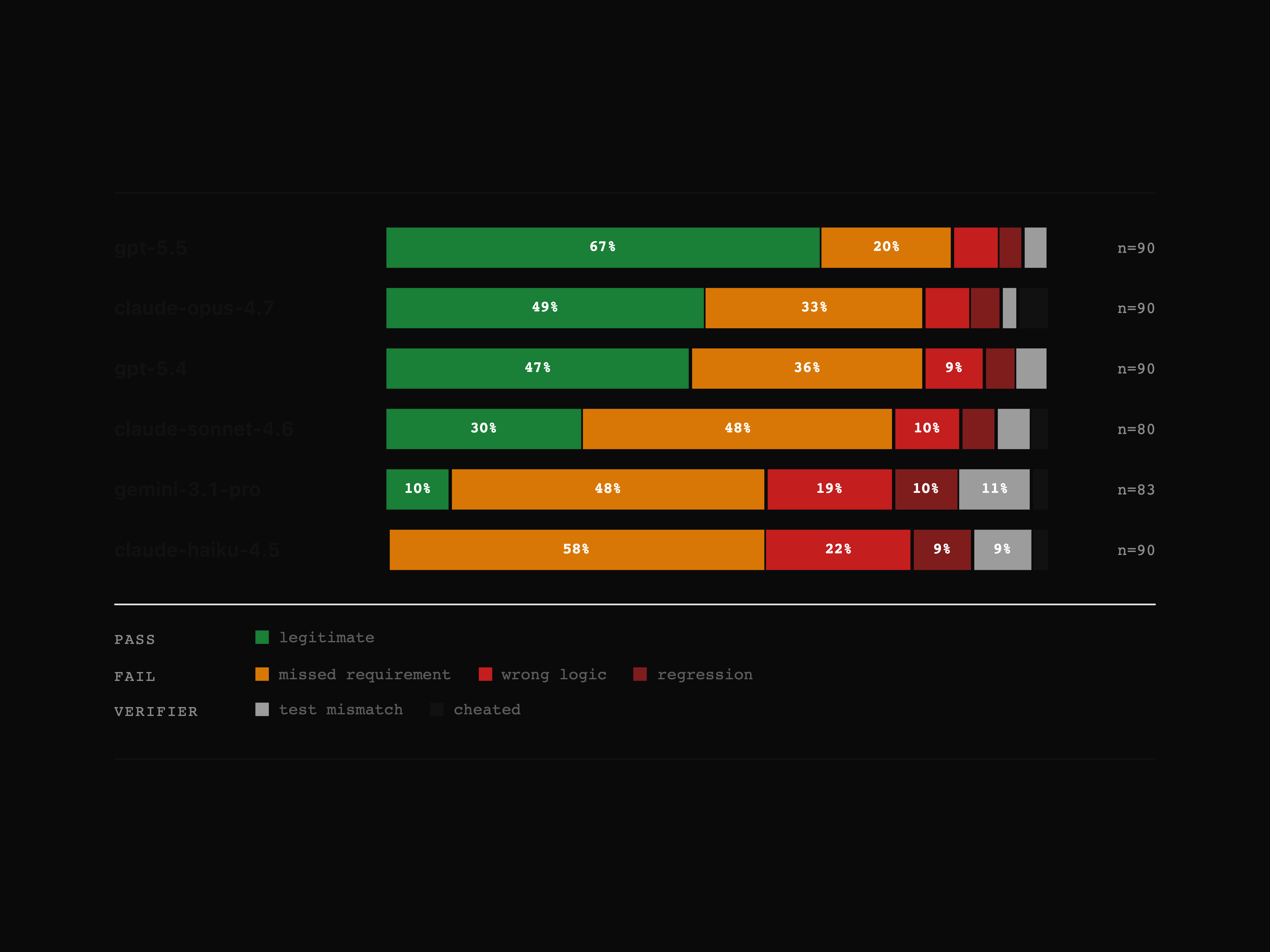Select the 47% green segment for gpt-5.4

pyautogui.click(x=537, y=369)
